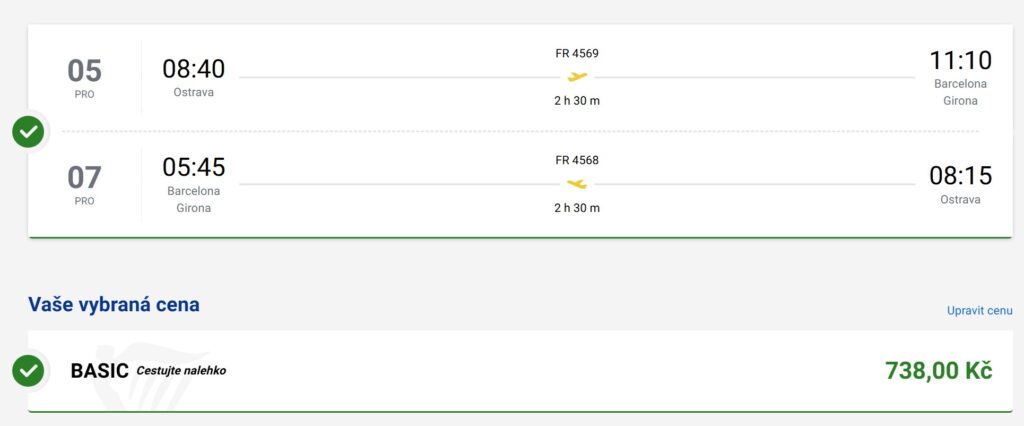This screenshot has width=1024, height=426.
Task: Click the return flight airplane icon
Action: pyautogui.click(x=577, y=184)
